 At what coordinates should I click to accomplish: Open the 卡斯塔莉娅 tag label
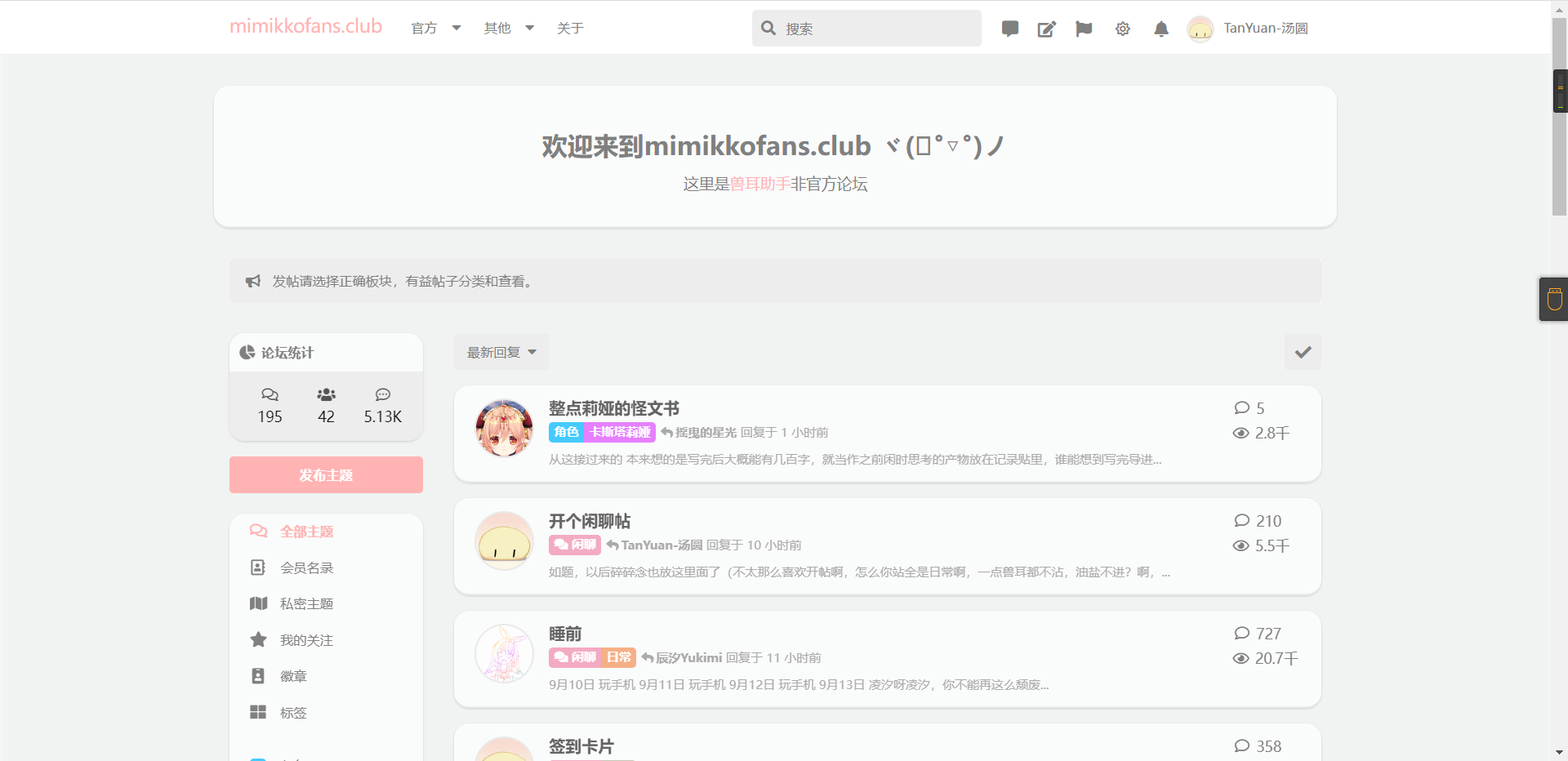(x=620, y=432)
